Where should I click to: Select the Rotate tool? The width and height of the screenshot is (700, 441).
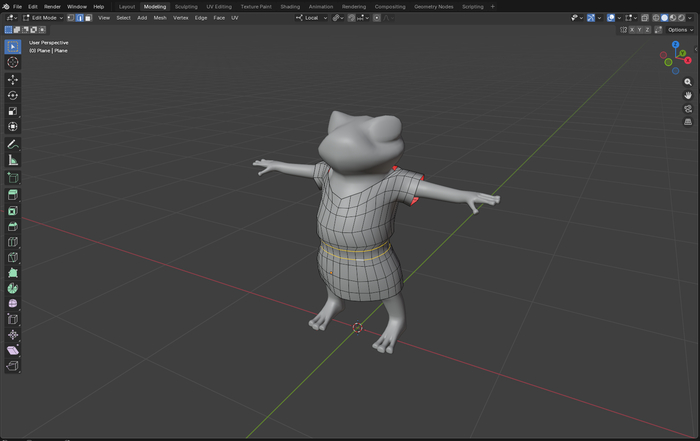pyautogui.click(x=13, y=95)
